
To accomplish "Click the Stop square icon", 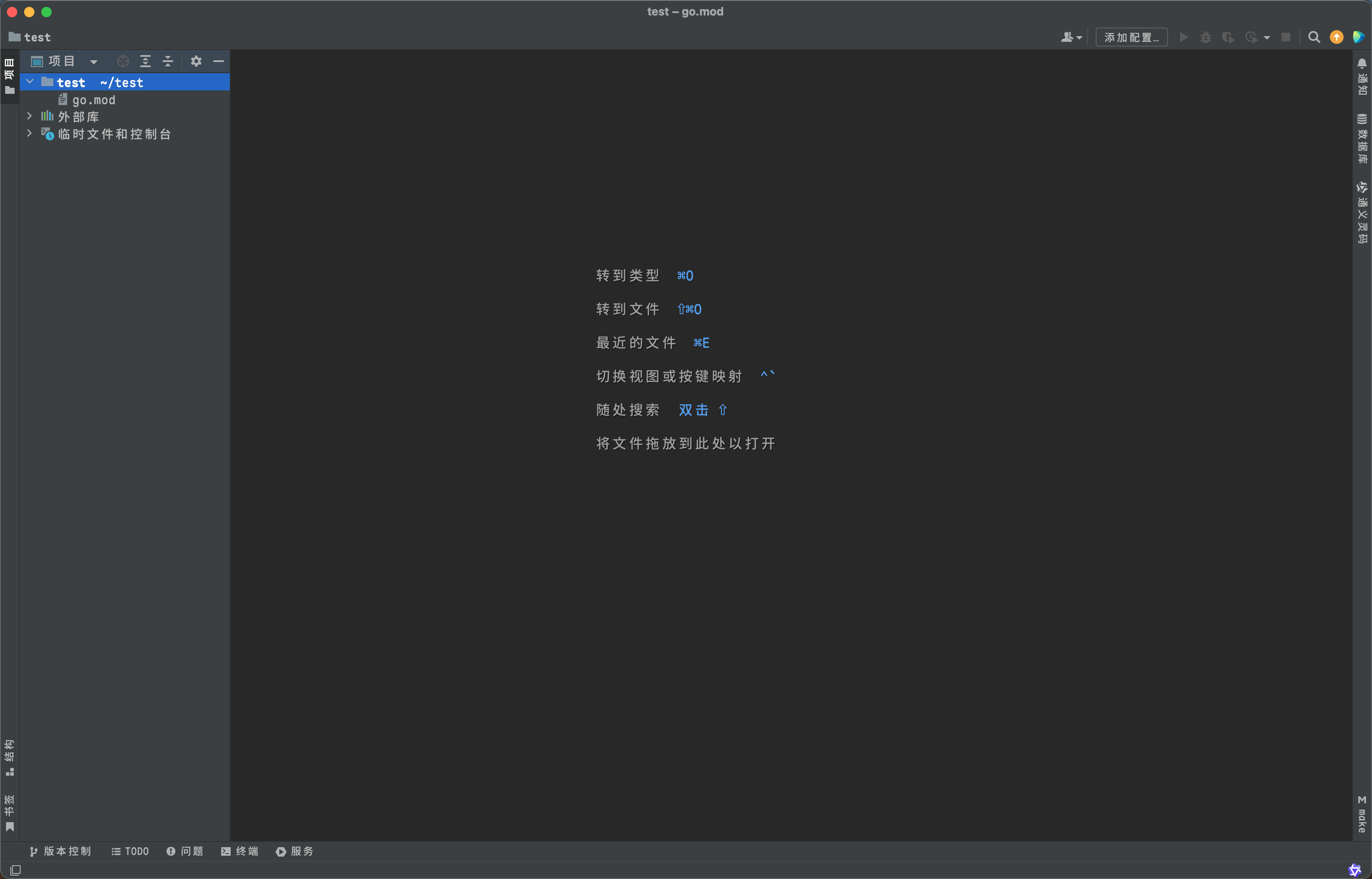I will tap(1286, 37).
